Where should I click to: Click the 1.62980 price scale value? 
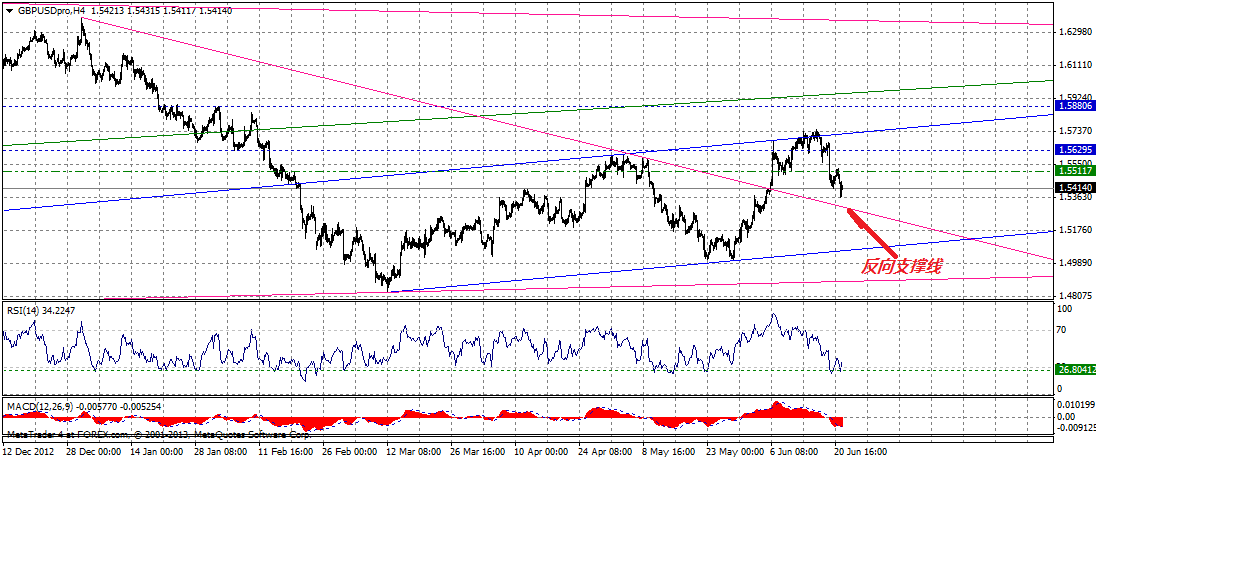1075,32
